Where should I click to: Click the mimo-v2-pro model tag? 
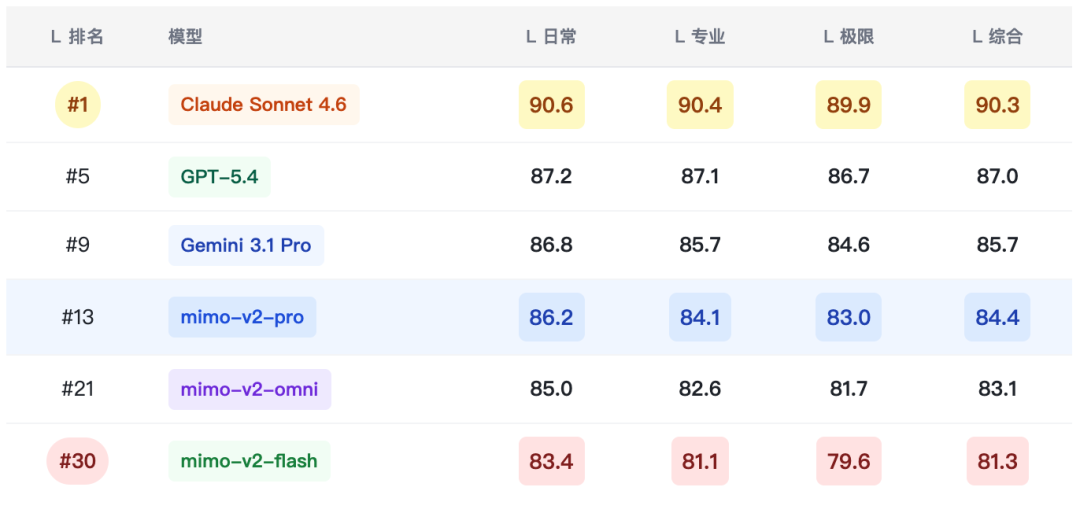coord(242,317)
